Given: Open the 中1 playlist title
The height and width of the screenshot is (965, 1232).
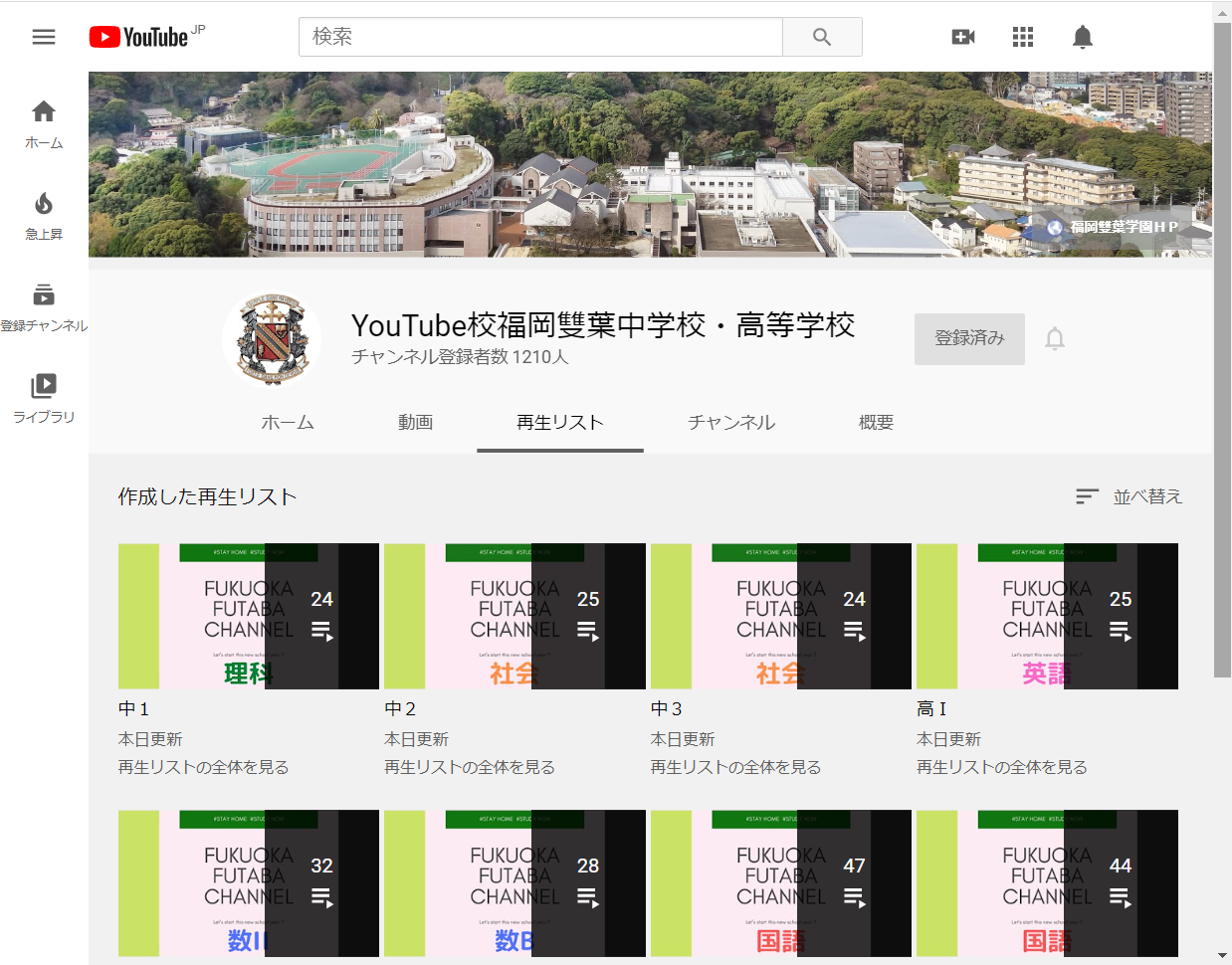Looking at the screenshot, I should [x=134, y=709].
